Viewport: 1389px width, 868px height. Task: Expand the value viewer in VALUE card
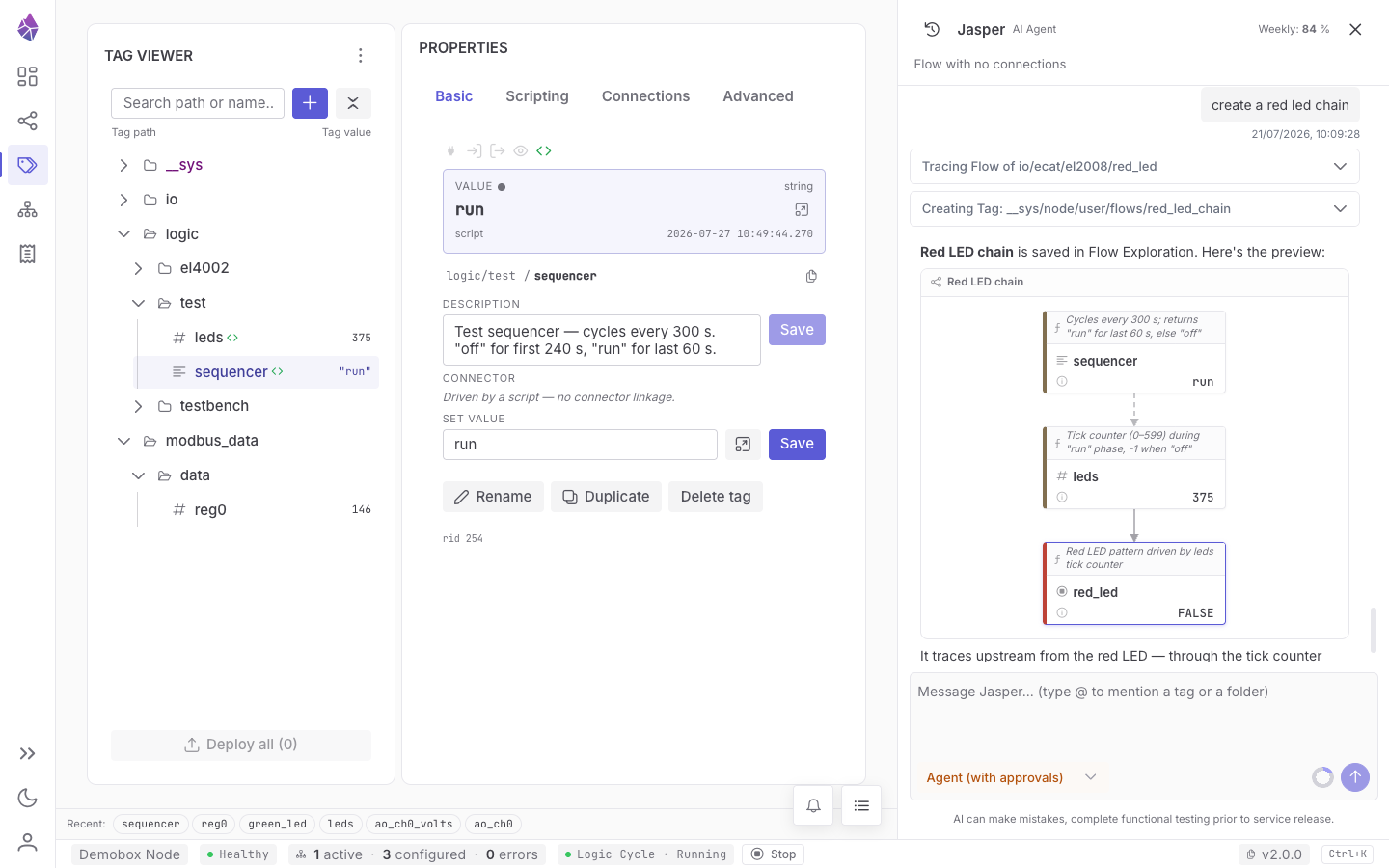802,209
